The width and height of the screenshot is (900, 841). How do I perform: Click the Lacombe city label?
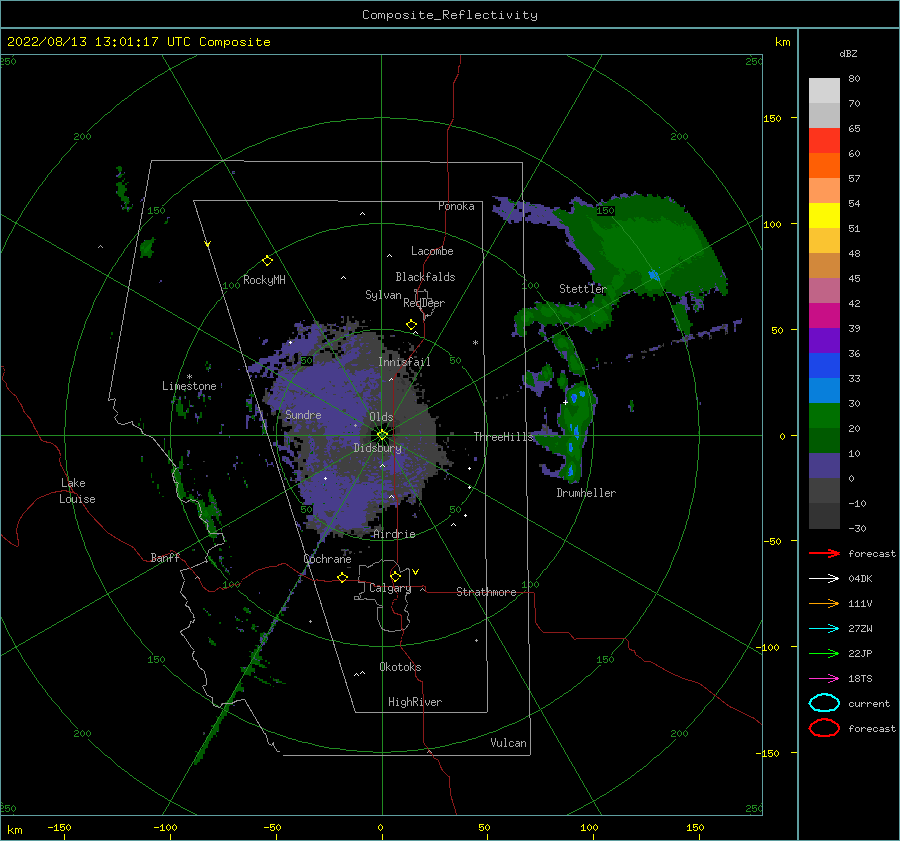[432, 251]
